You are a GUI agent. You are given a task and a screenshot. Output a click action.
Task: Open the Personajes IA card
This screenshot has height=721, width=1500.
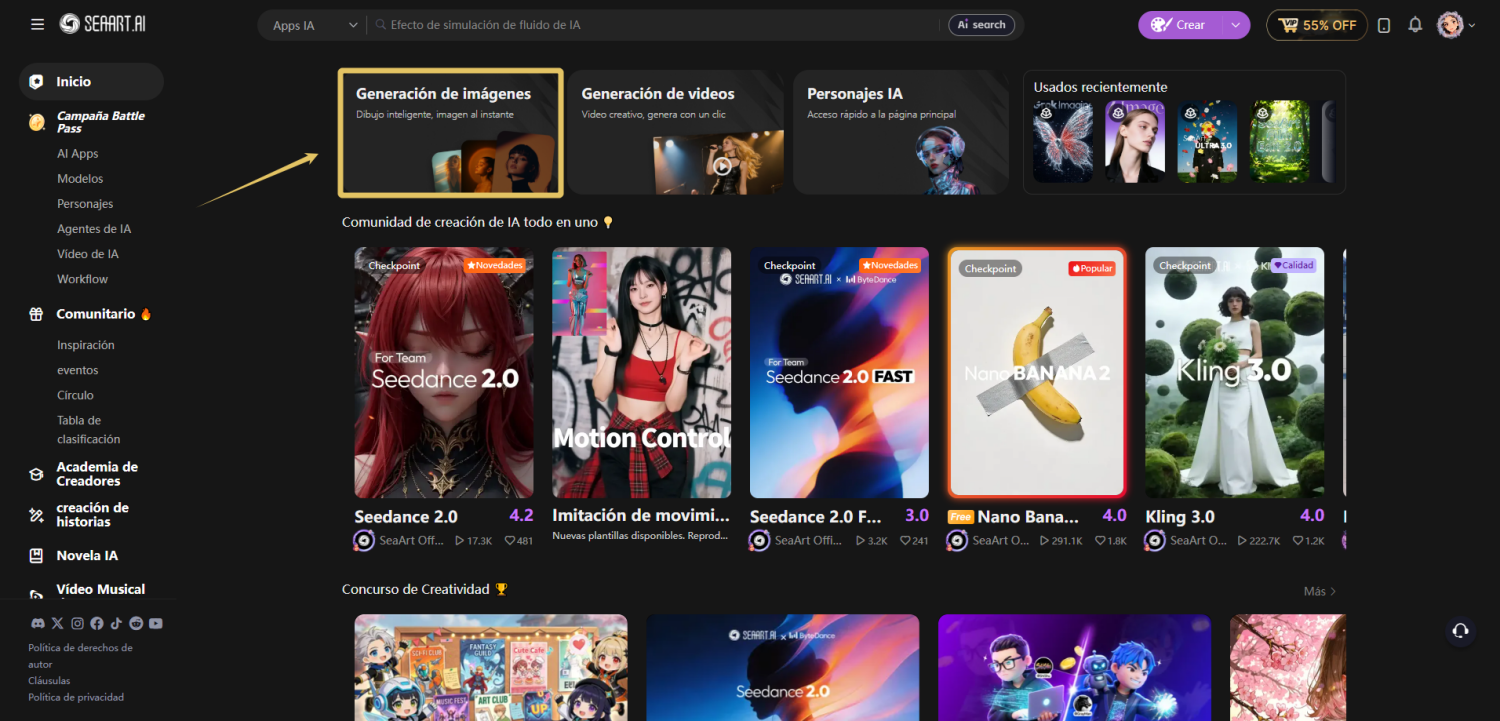901,133
